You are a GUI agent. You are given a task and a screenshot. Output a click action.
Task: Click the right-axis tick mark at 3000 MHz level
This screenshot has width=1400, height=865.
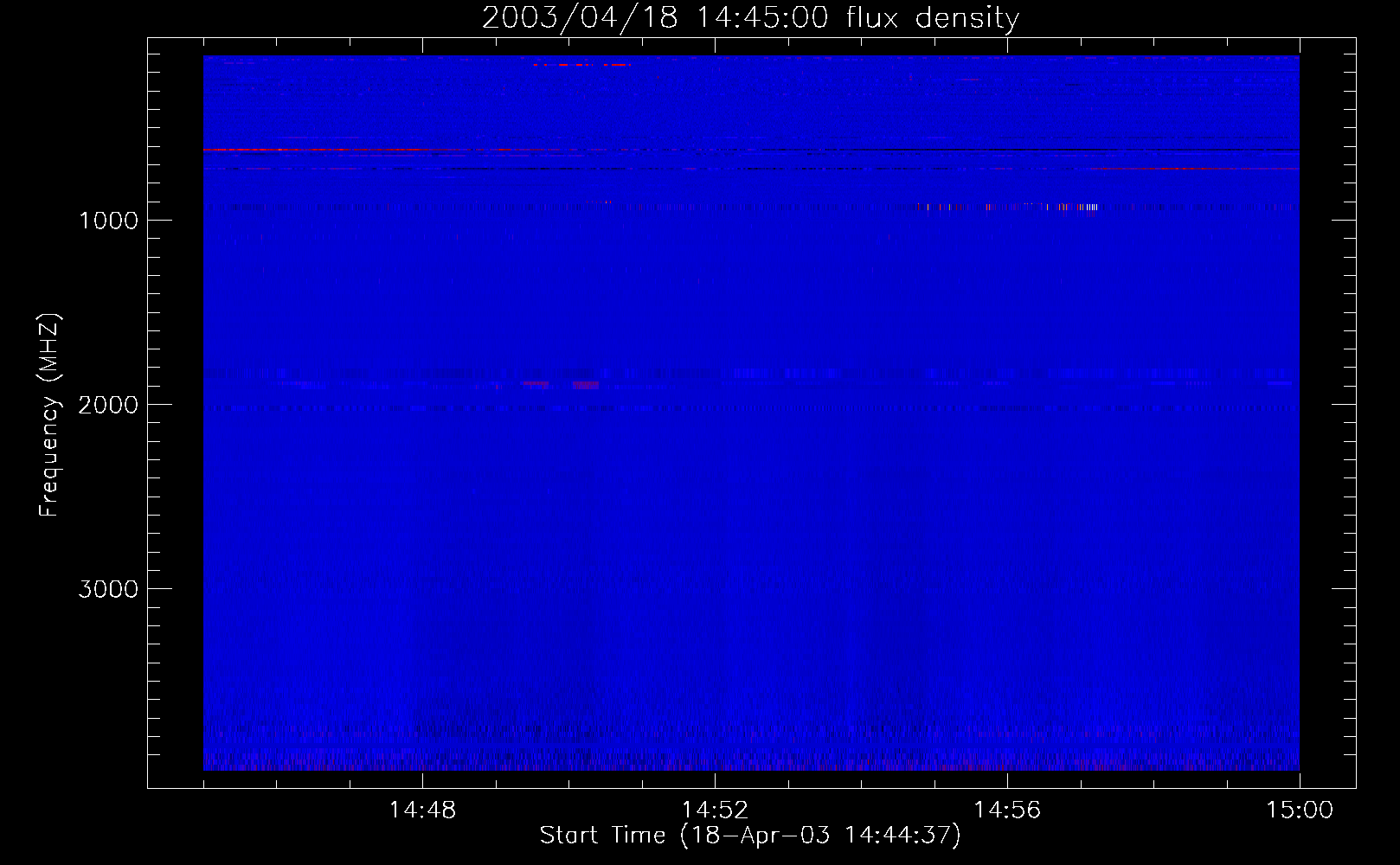[1344, 588]
